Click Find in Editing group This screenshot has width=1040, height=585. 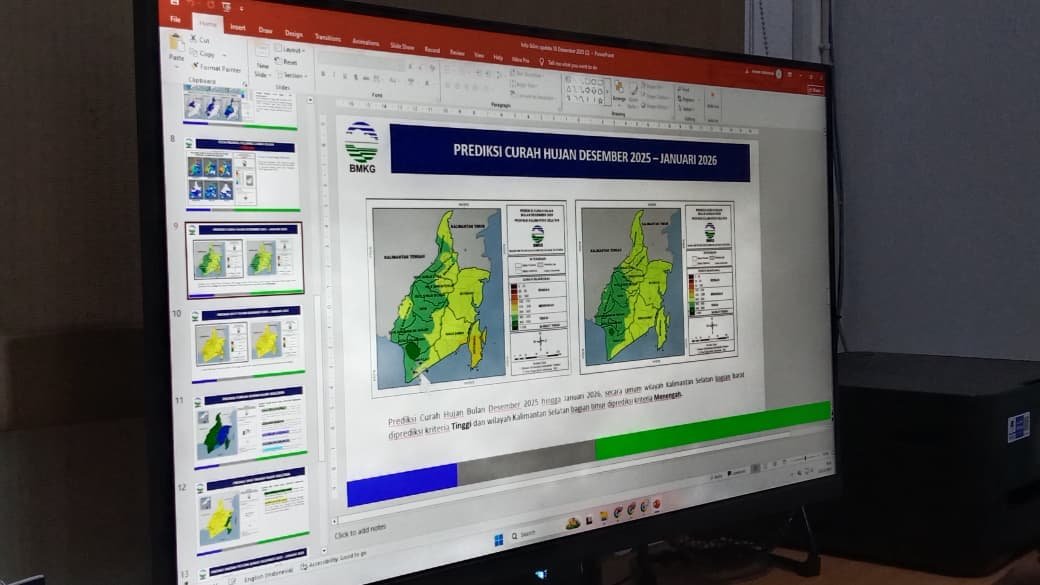pyautogui.click(x=685, y=90)
